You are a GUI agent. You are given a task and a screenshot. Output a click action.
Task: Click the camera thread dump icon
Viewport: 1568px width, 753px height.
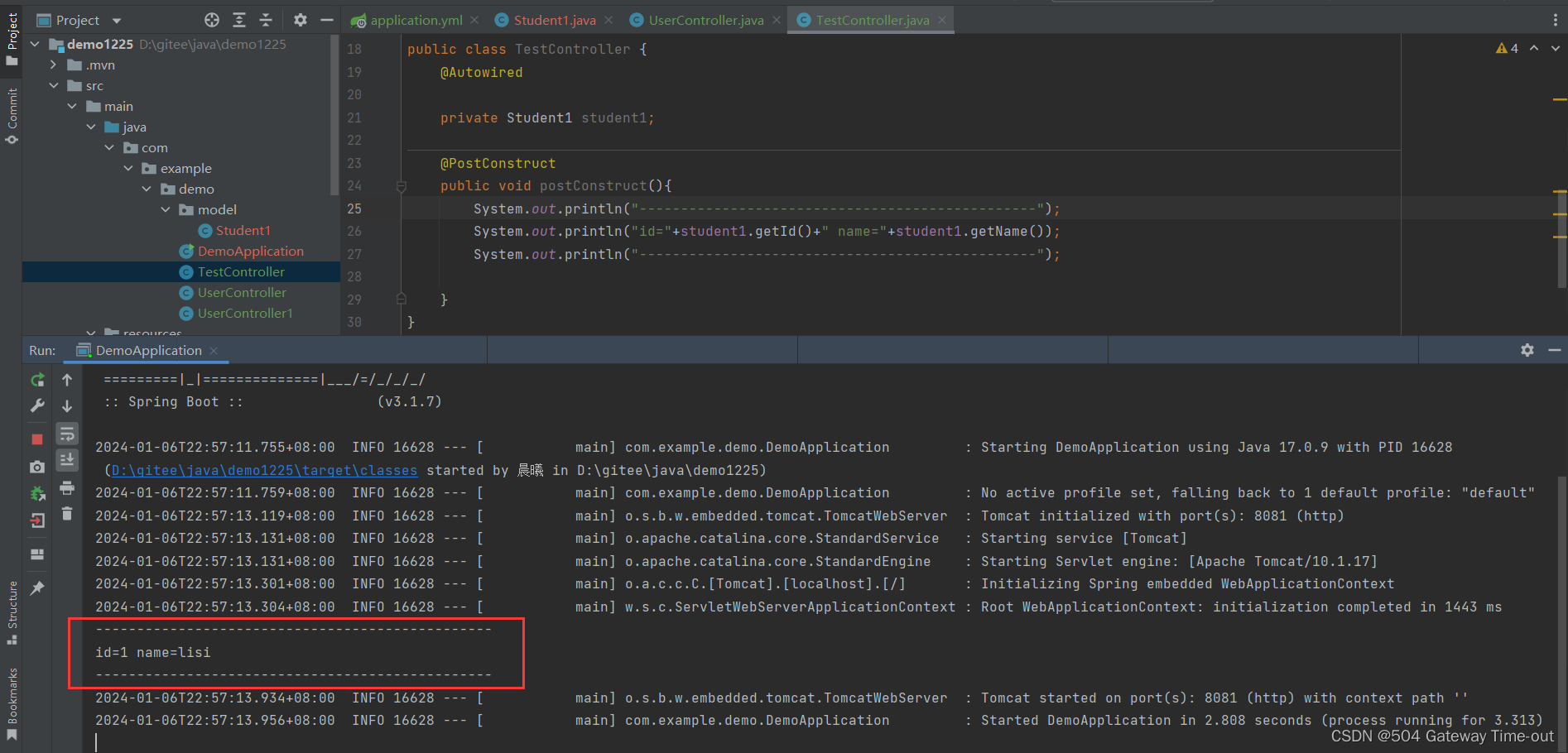37,467
